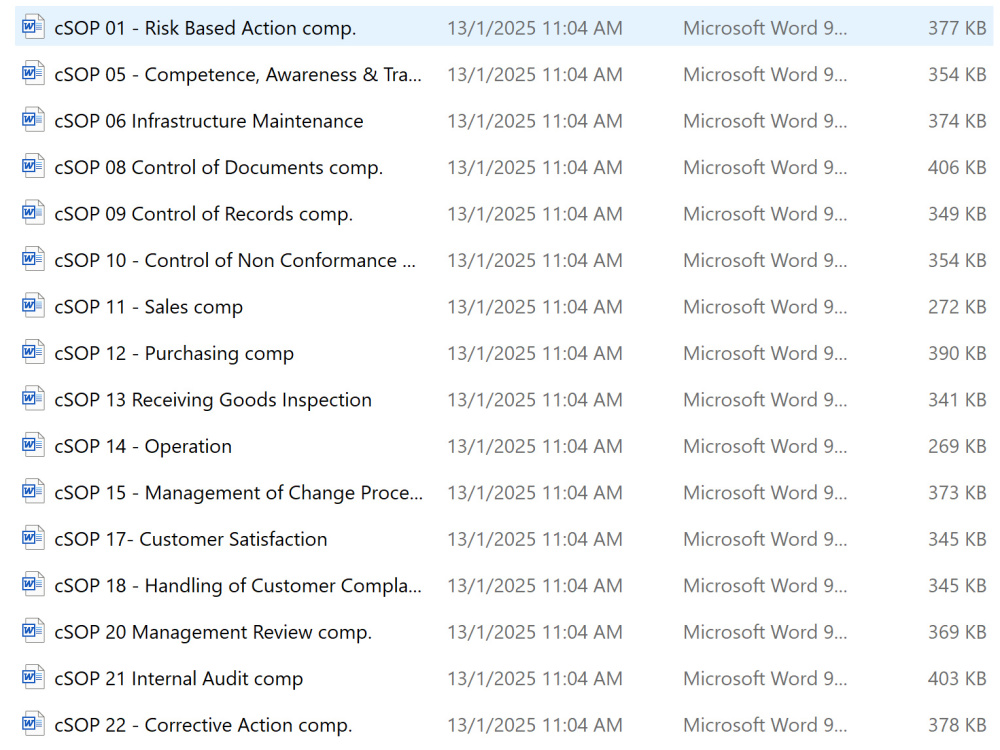Click name cSOP 18 - Handling of Customer Compla...
The image size is (1000, 750).
coord(238,587)
